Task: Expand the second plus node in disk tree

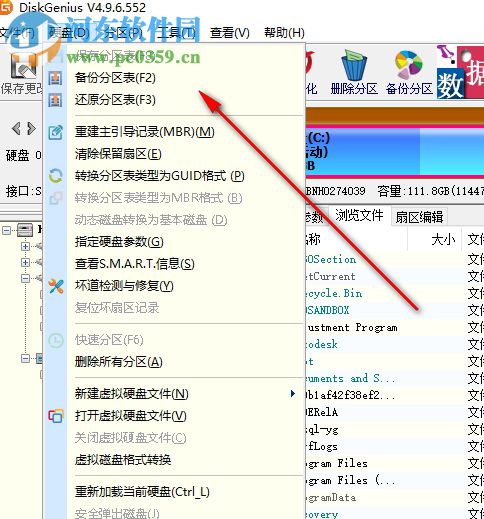Action: [25, 262]
